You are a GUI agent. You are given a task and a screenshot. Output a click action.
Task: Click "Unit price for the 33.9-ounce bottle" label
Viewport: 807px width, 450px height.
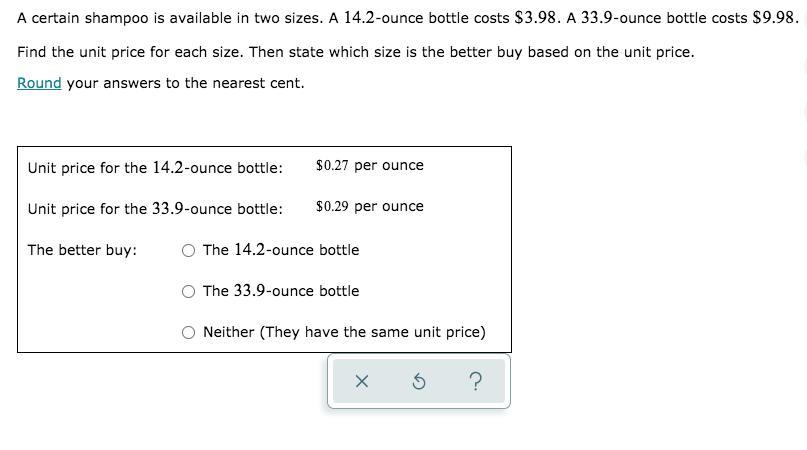[x=155, y=209]
